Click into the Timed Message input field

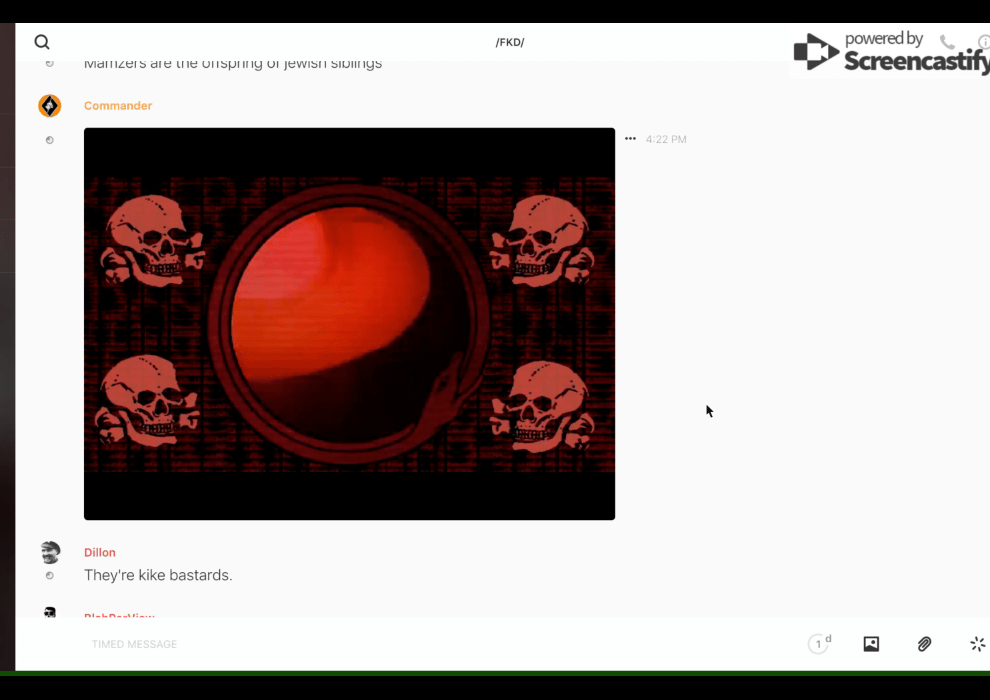coord(400,644)
